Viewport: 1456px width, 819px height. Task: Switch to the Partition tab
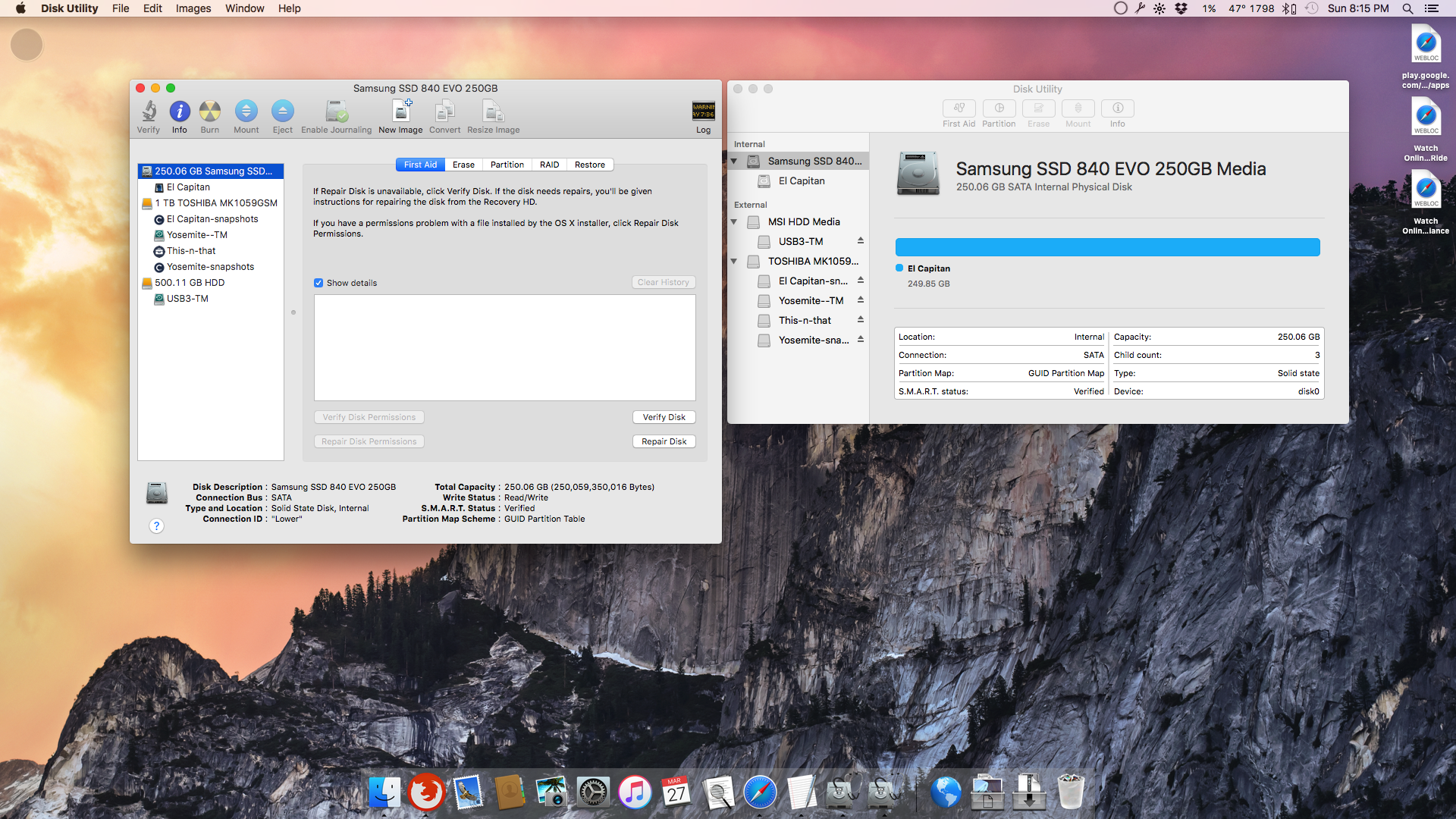(x=507, y=165)
